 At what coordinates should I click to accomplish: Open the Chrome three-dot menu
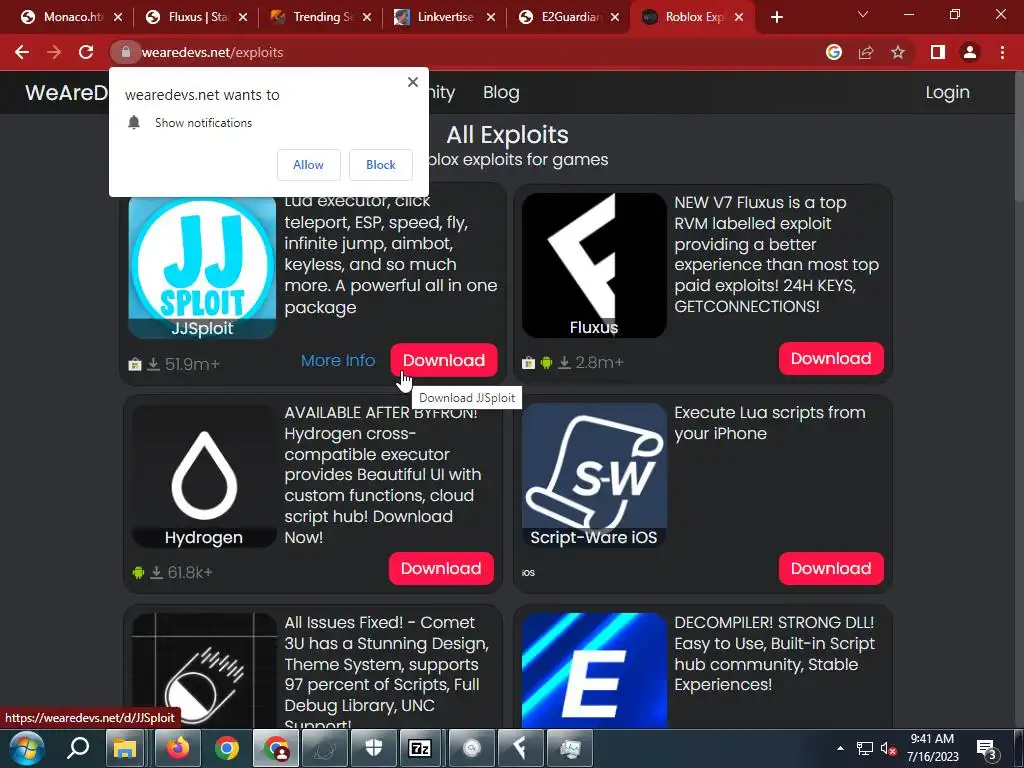pyautogui.click(x=1002, y=52)
